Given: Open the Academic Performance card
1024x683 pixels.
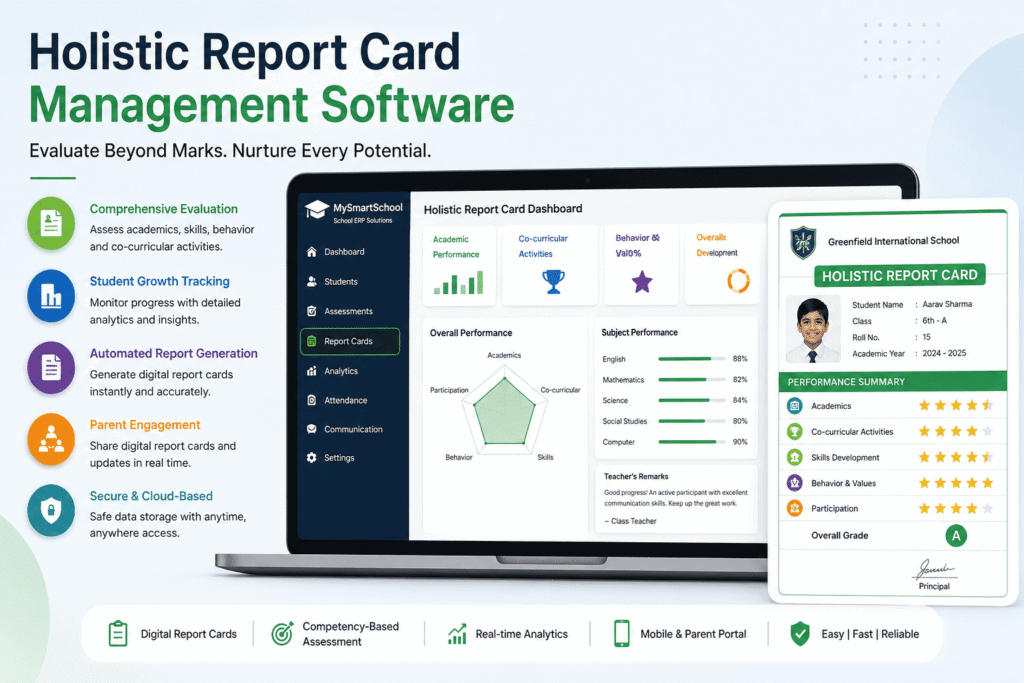Looking at the screenshot, I should point(459,265).
